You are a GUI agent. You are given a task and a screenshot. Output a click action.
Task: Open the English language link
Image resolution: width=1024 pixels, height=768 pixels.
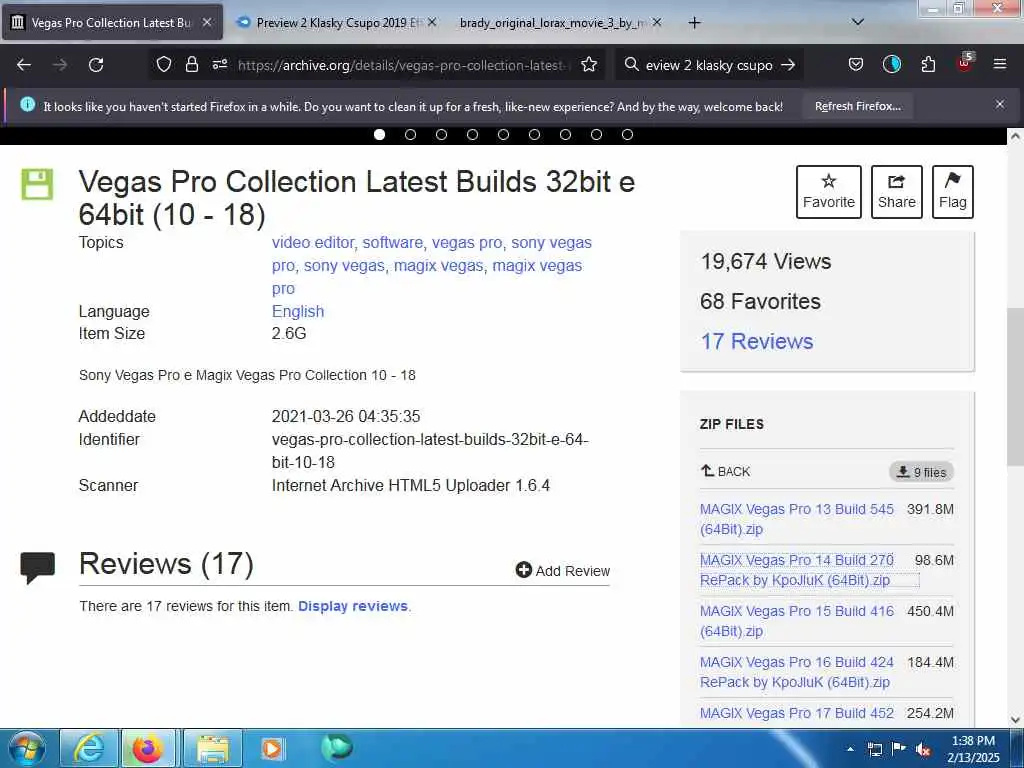click(x=298, y=311)
